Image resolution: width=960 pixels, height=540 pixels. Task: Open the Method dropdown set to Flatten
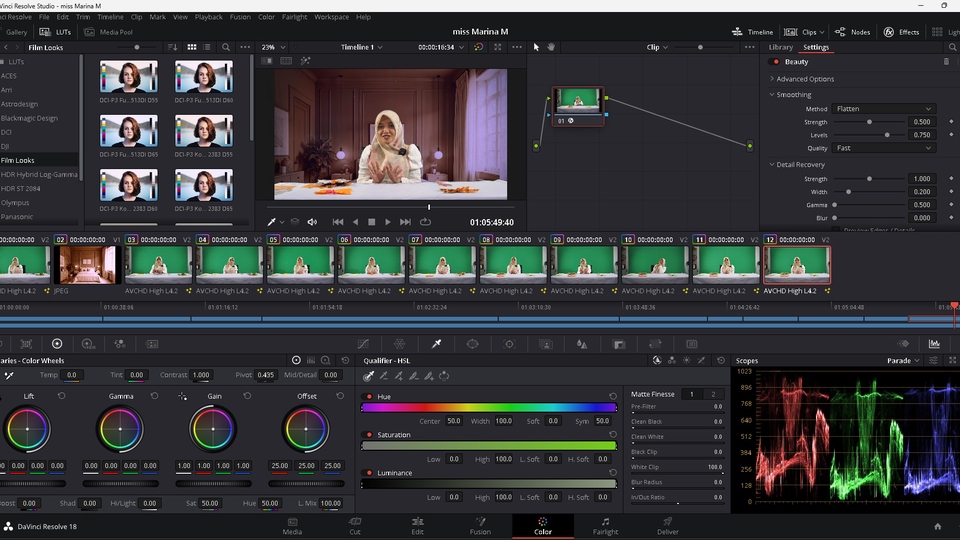[883, 109]
